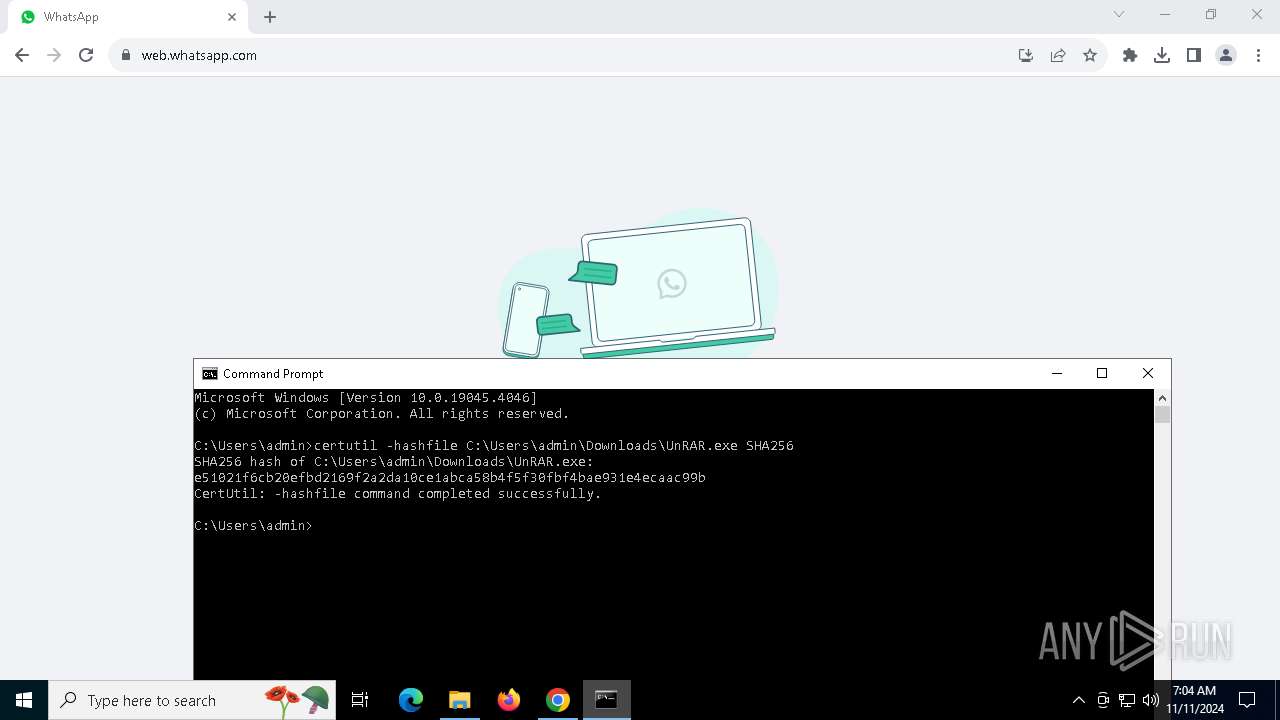Click Command Prompt title bar icon

[210, 374]
